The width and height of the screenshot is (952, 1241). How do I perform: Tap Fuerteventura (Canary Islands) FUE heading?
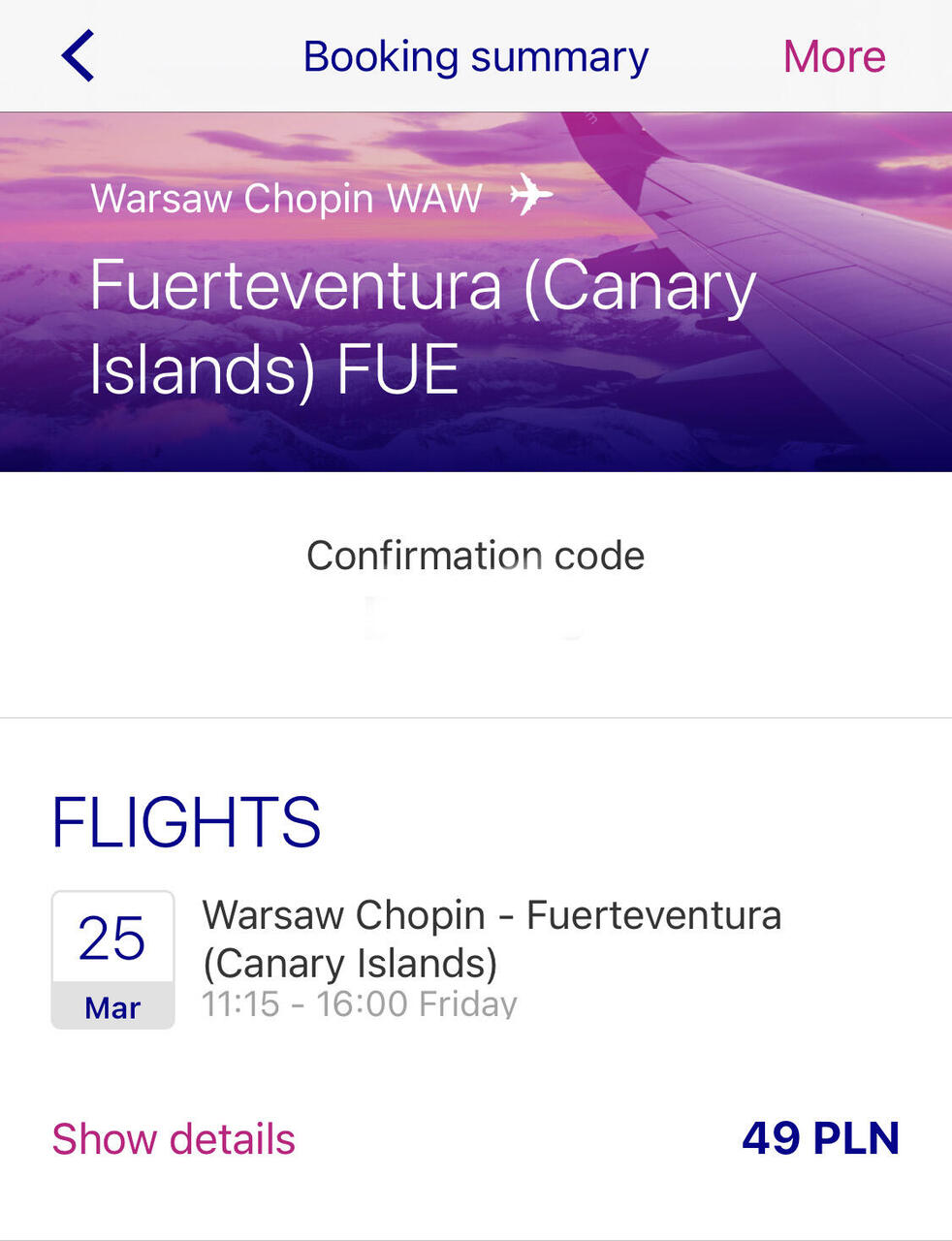click(423, 328)
